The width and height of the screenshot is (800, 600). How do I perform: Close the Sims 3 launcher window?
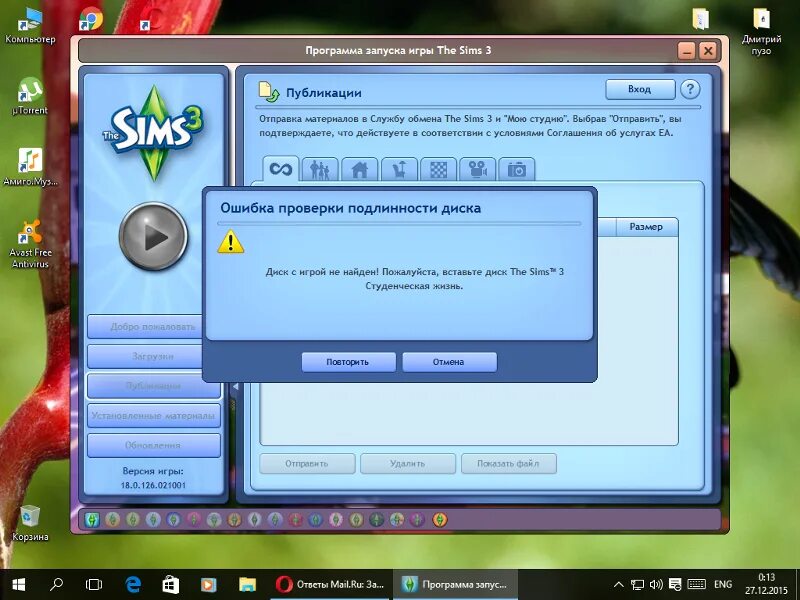(708, 51)
